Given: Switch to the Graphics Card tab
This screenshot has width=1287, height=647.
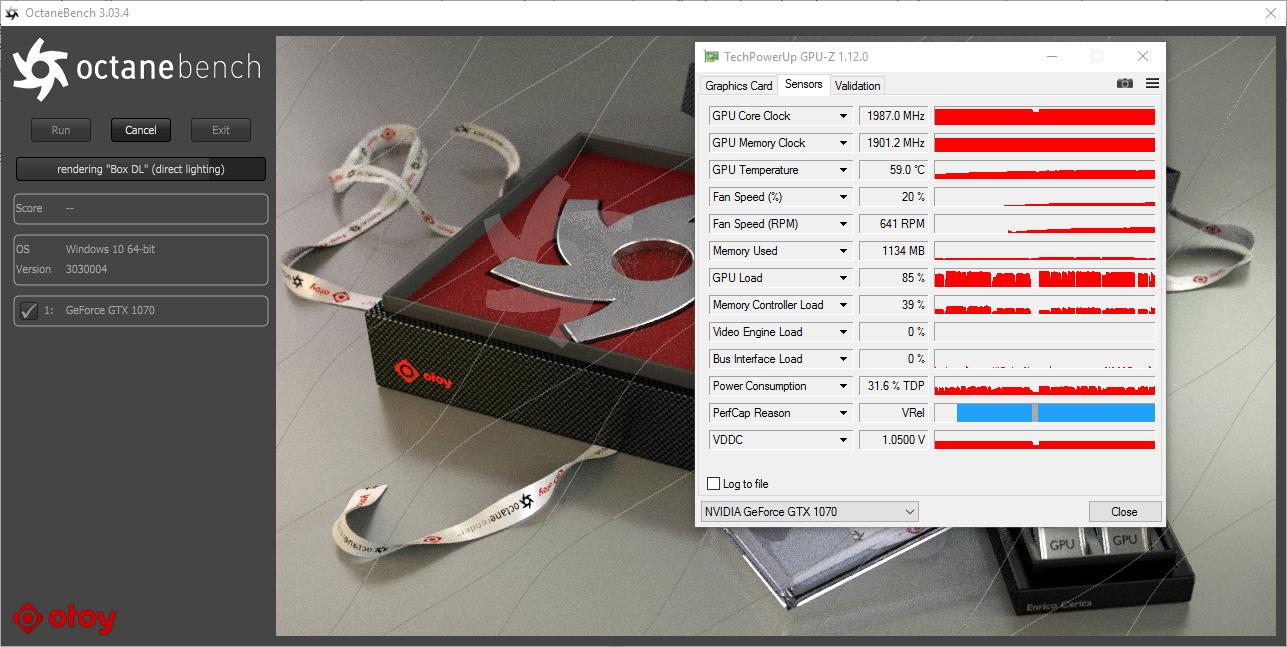Looking at the screenshot, I should click(x=739, y=86).
